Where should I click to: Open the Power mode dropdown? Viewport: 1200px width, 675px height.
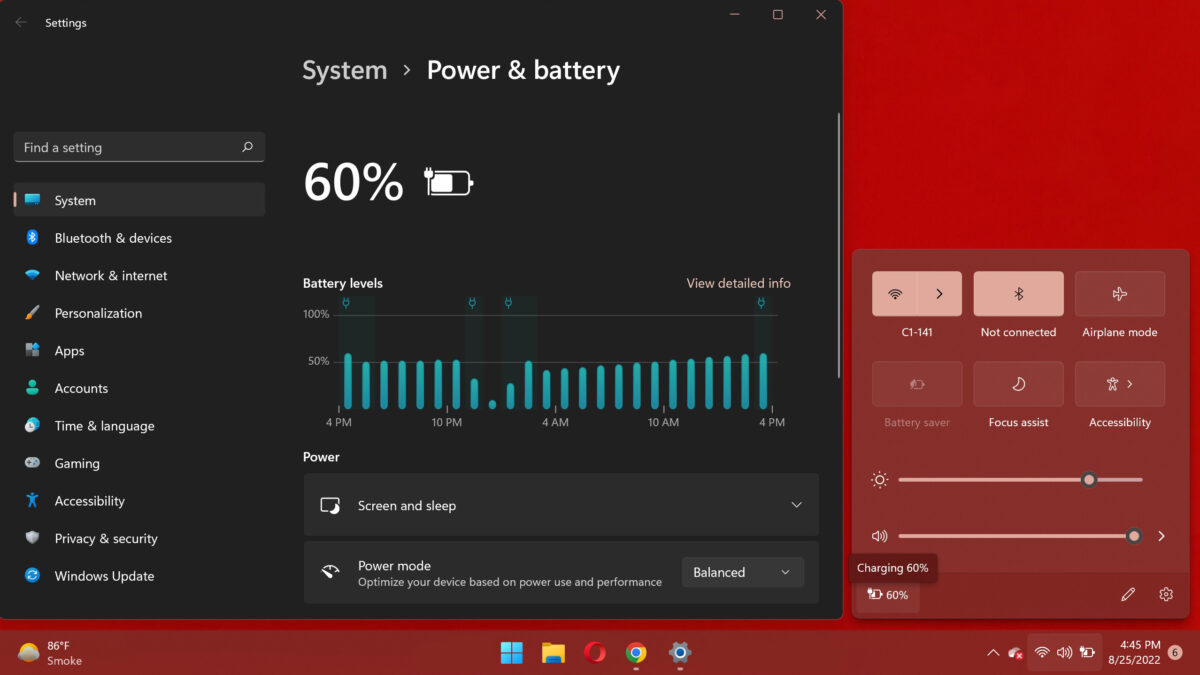click(742, 571)
